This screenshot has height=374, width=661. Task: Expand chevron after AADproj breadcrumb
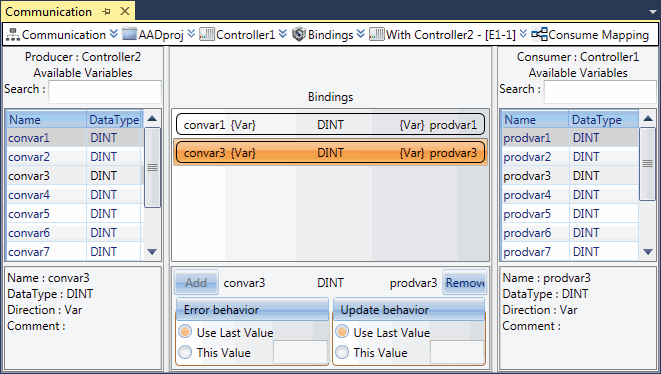(x=191, y=33)
